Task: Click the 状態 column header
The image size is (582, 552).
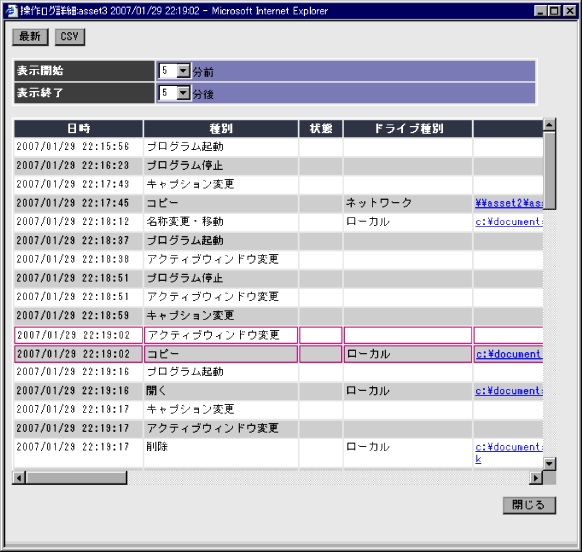Action: coord(321,128)
